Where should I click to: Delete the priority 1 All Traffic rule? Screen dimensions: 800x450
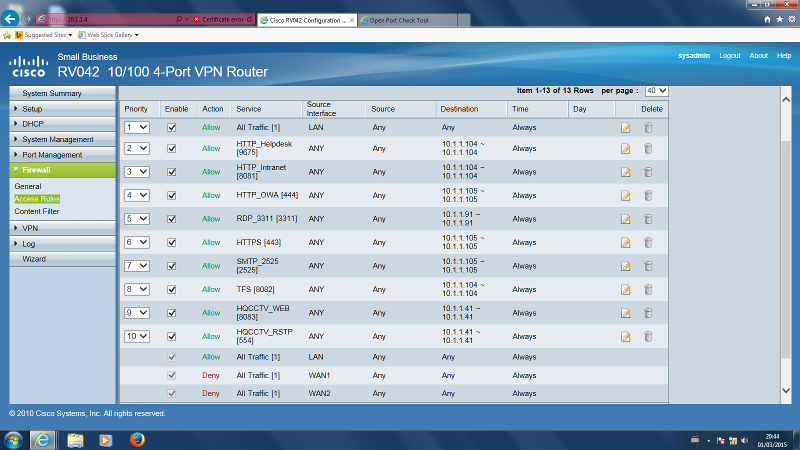(648, 128)
